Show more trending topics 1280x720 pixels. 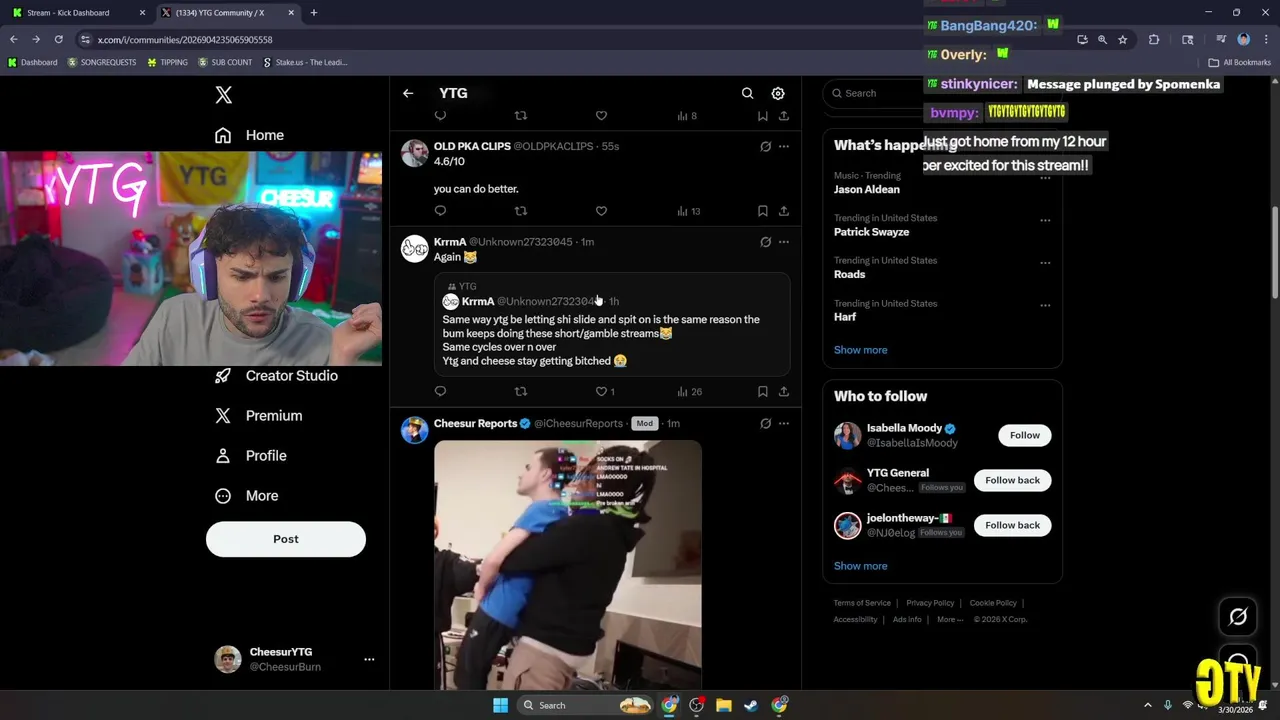pos(861,350)
